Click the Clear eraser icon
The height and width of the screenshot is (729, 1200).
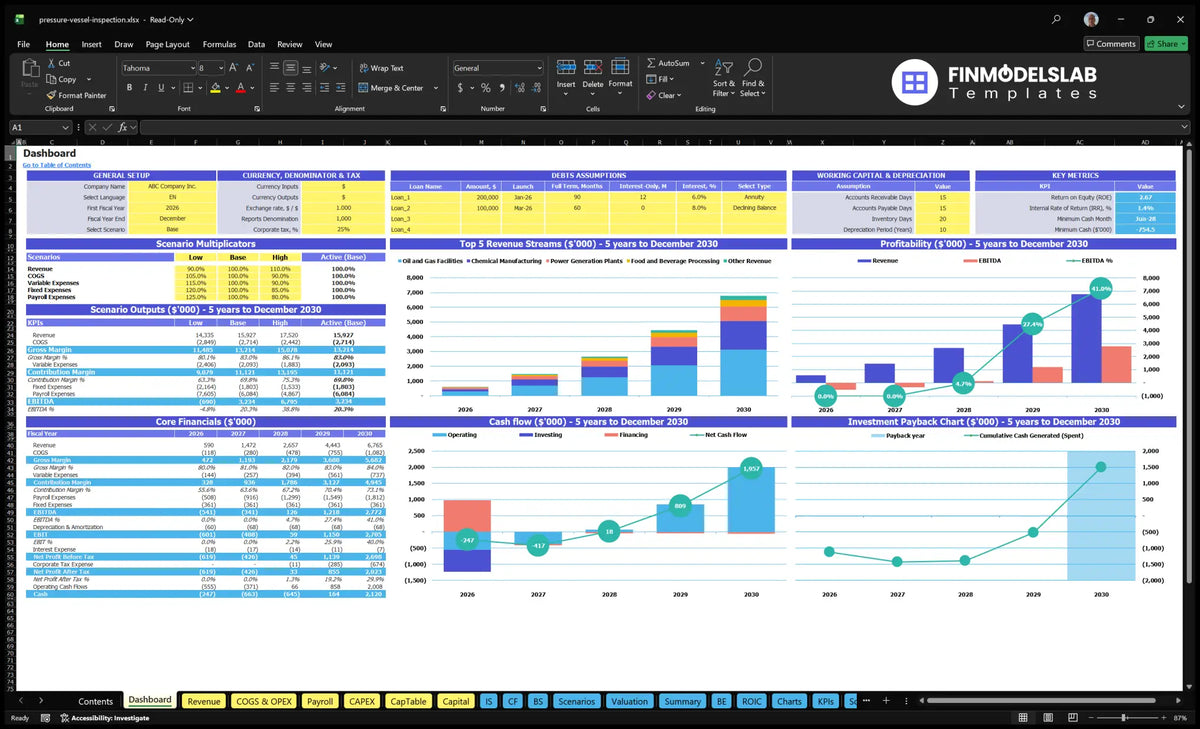[651, 95]
